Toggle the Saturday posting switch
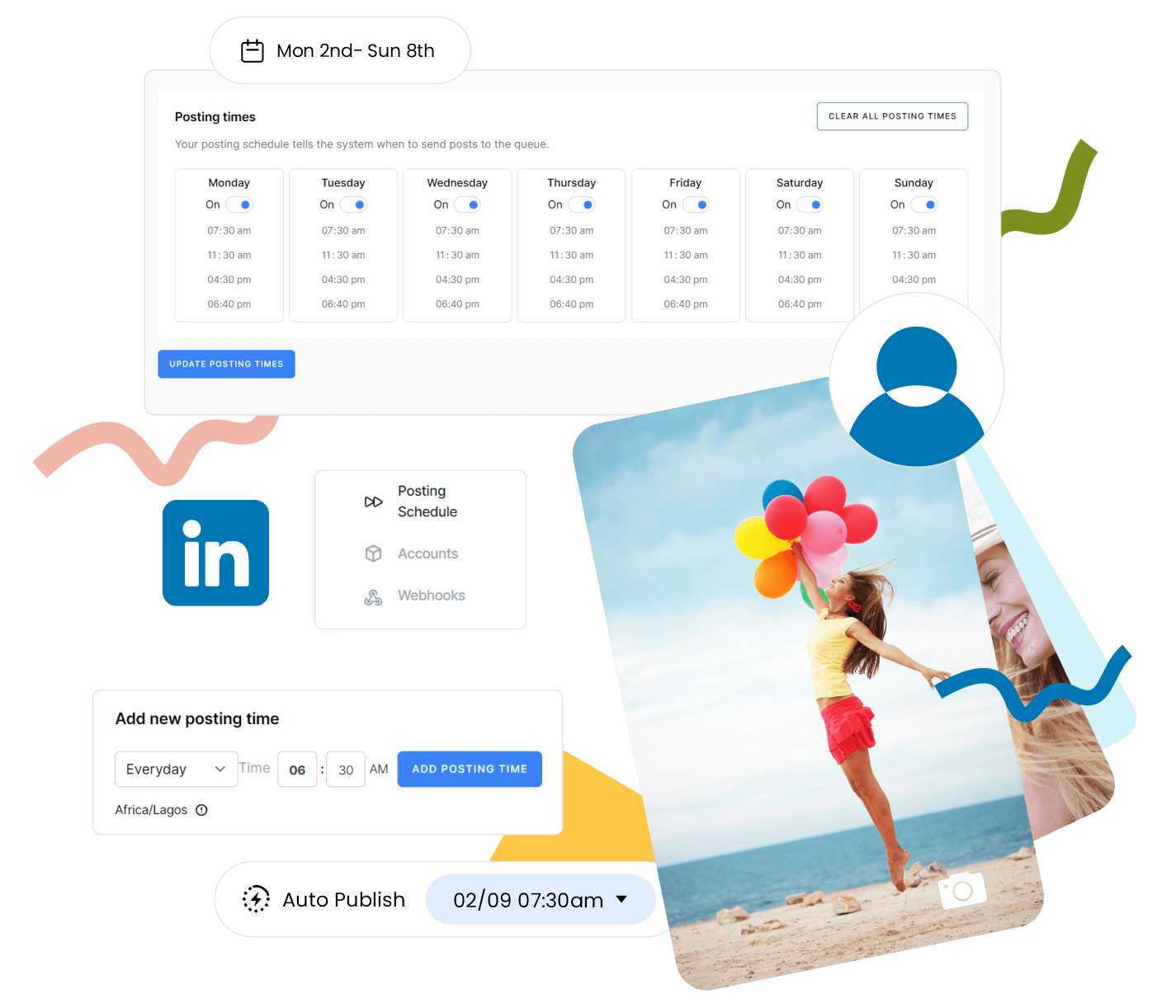 [x=810, y=205]
